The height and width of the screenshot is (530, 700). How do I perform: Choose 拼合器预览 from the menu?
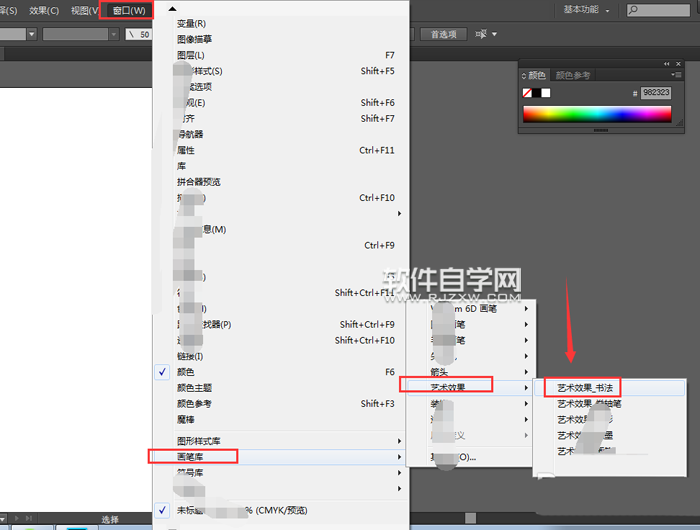(x=280, y=182)
